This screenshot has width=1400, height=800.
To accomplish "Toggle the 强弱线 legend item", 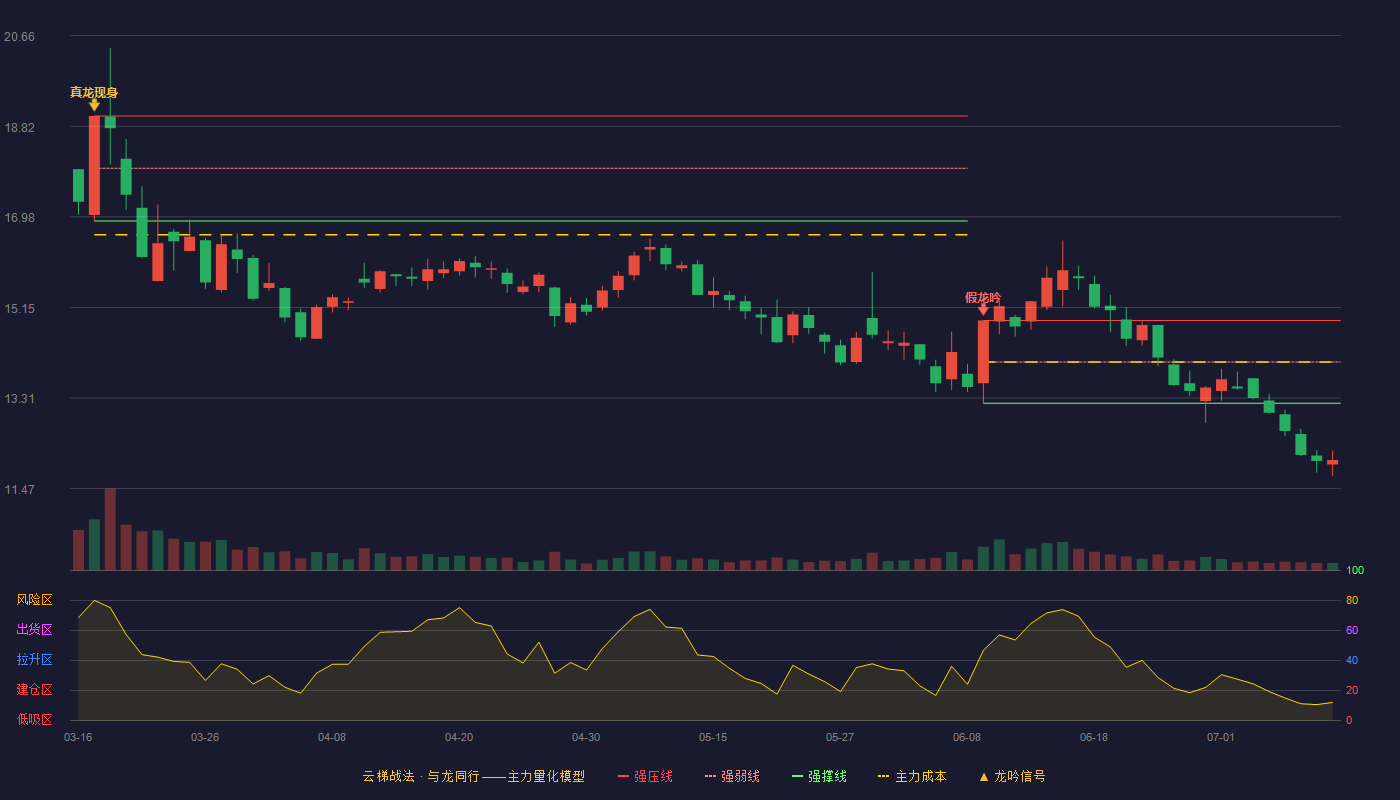I will [x=732, y=776].
